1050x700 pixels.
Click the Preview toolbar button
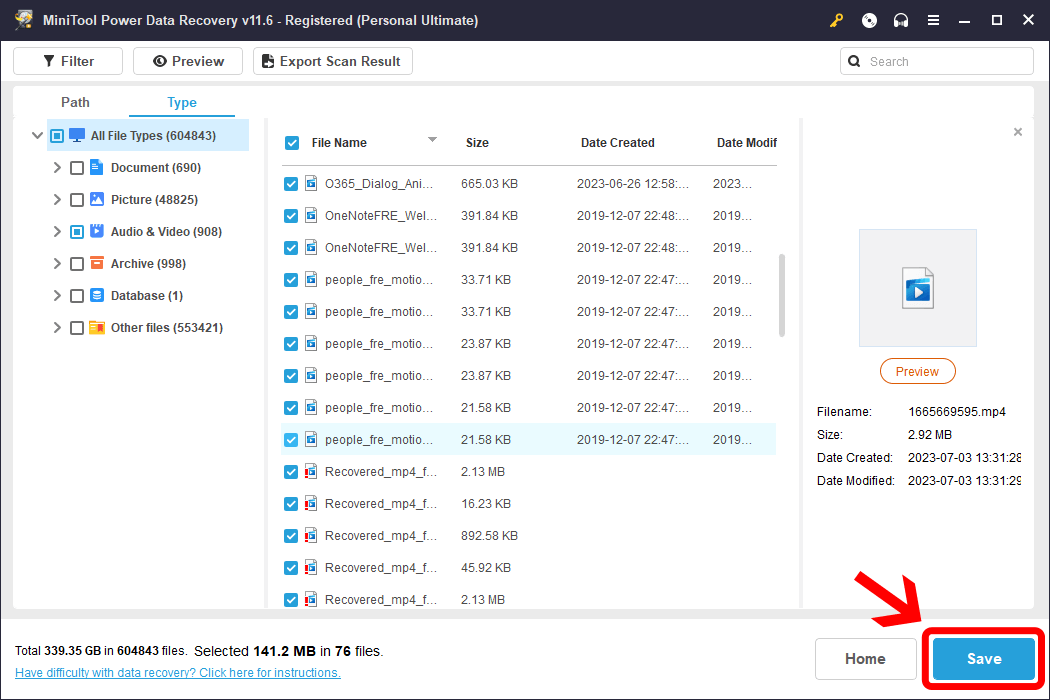tap(188, 61)
